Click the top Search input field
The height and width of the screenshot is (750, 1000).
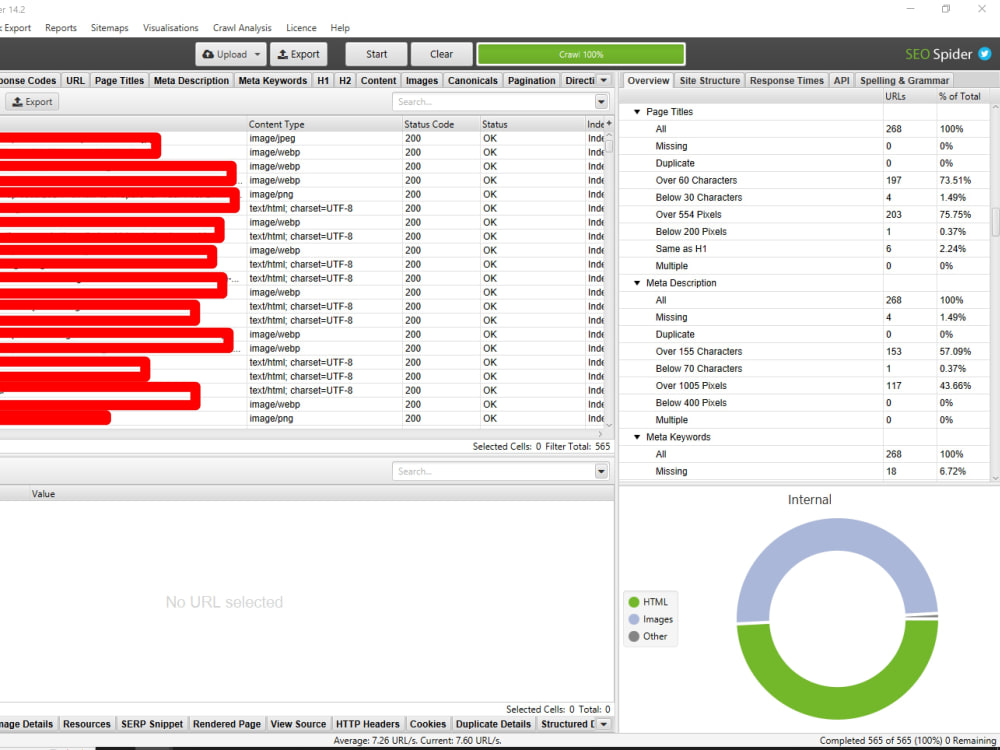[494, 101]
